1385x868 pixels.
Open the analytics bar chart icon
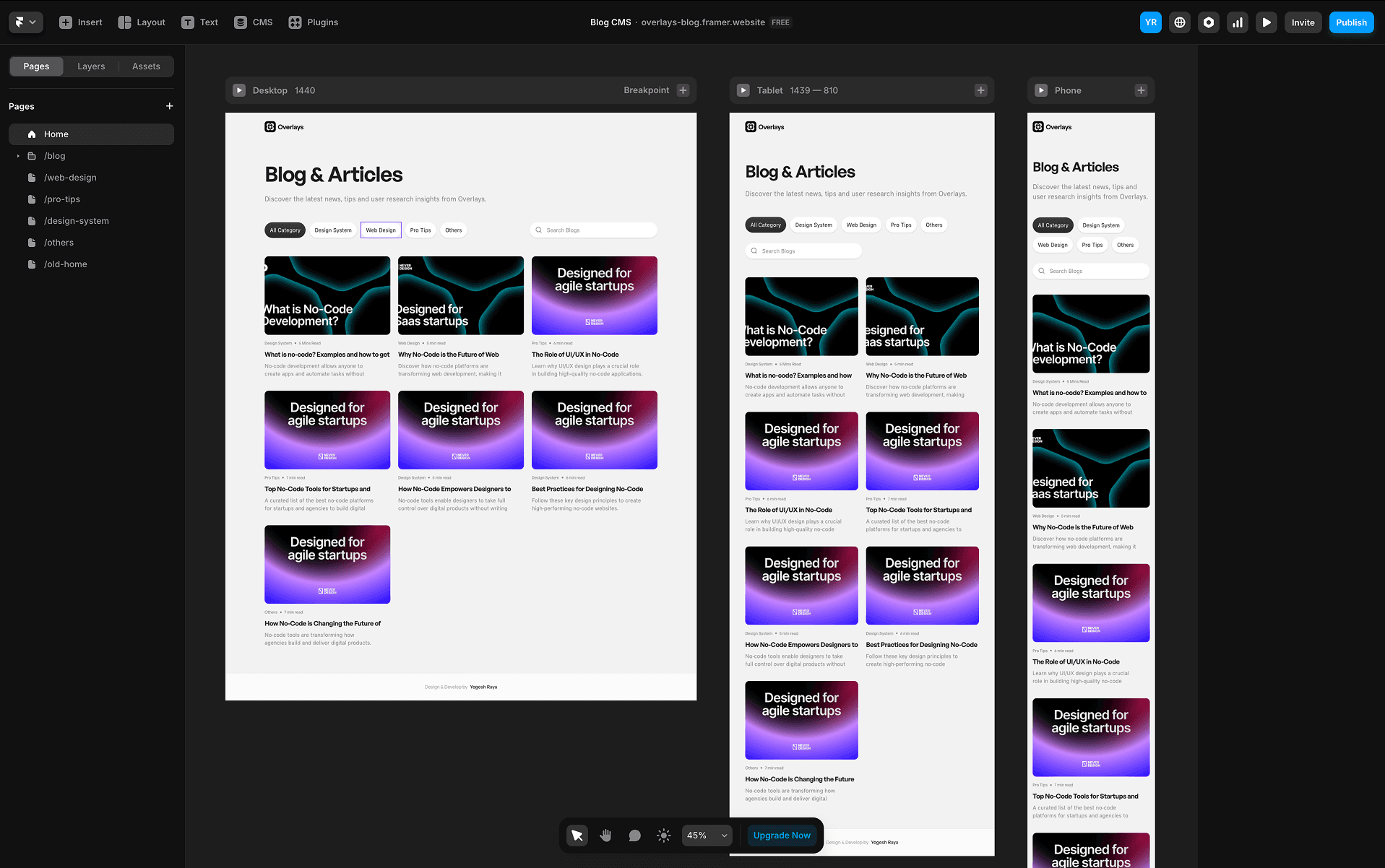tap(1238, 22)
